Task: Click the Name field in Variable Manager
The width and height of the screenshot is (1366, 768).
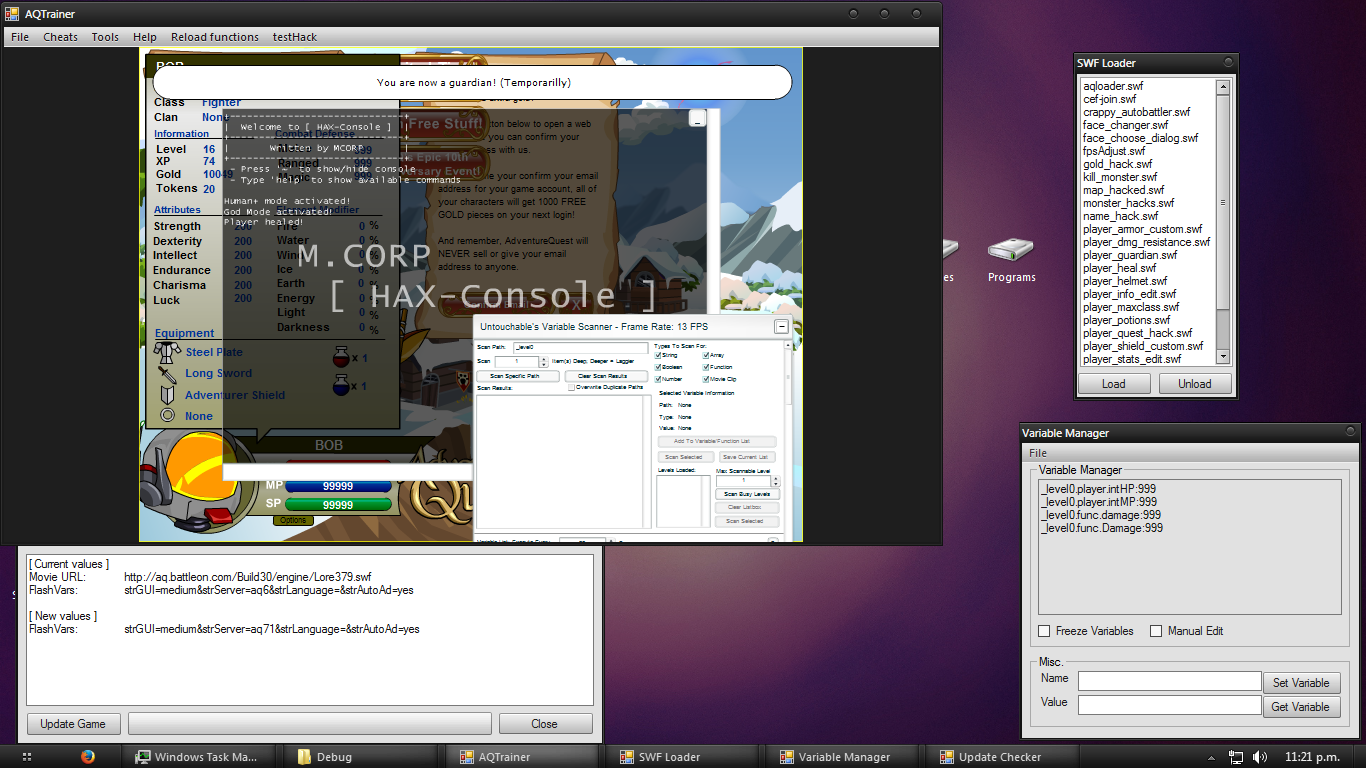Action: coord(1169,681)
